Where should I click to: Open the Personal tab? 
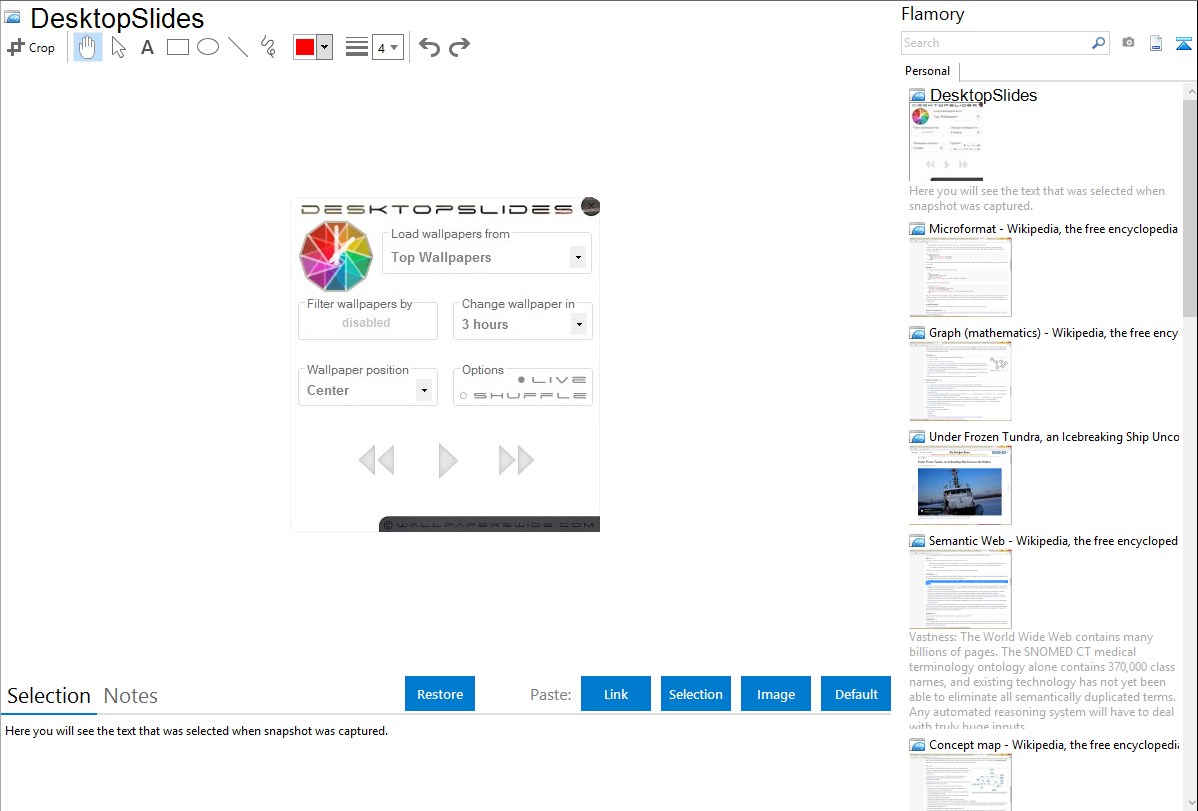[928, 71]
